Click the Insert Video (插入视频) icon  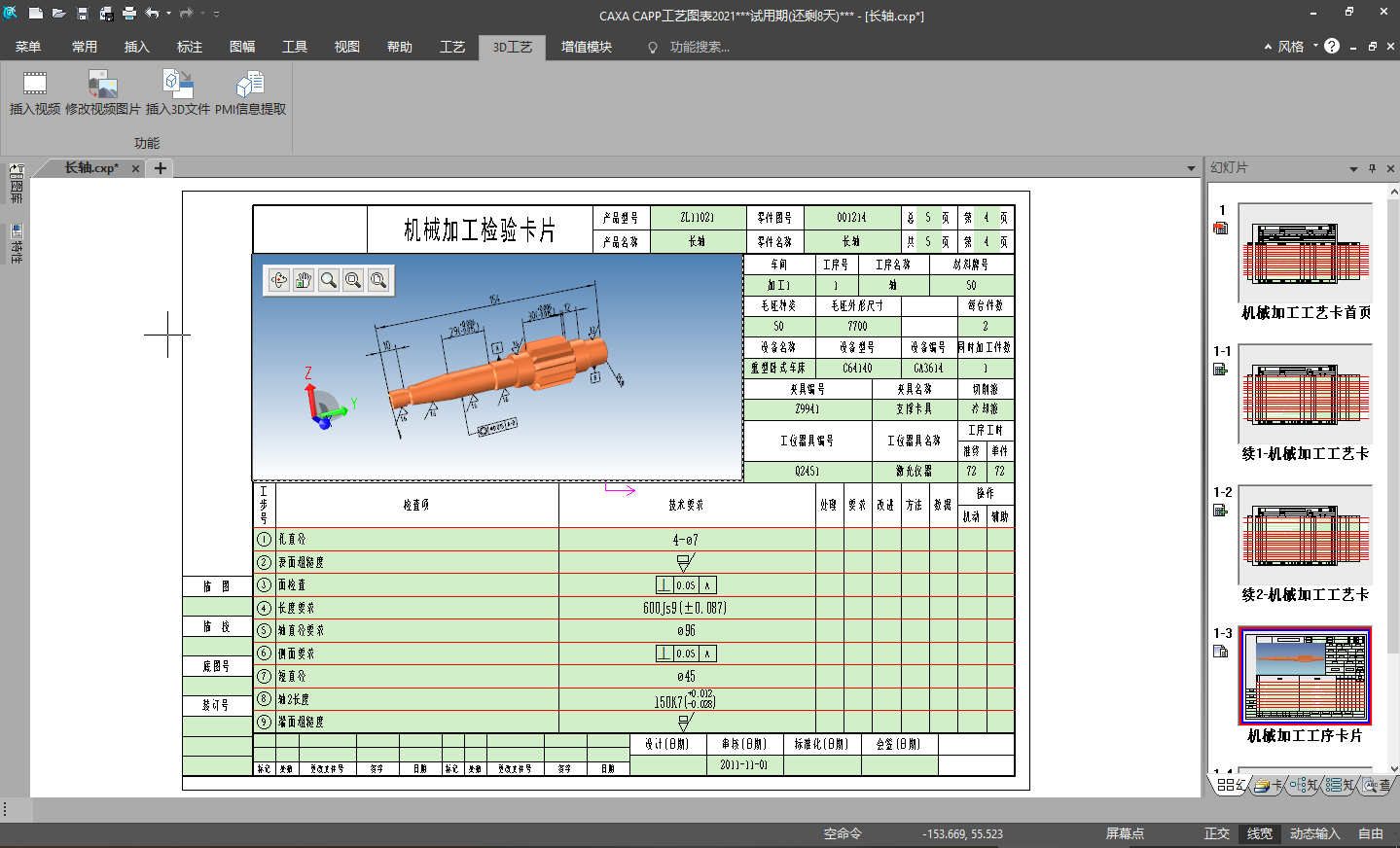pyautogui.click(x=34, y=85)
